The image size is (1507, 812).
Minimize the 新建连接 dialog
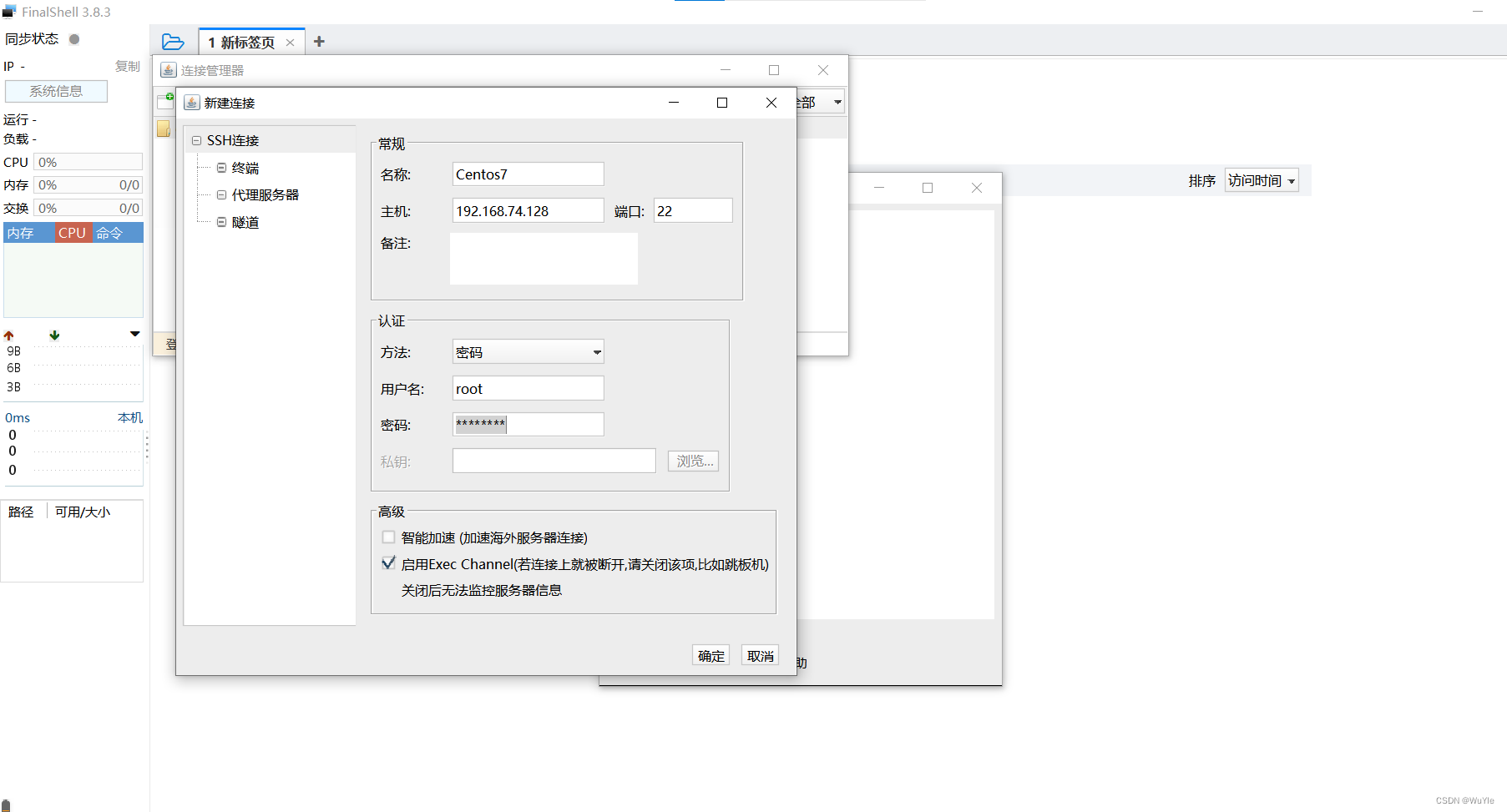click(x=674, y=103)
